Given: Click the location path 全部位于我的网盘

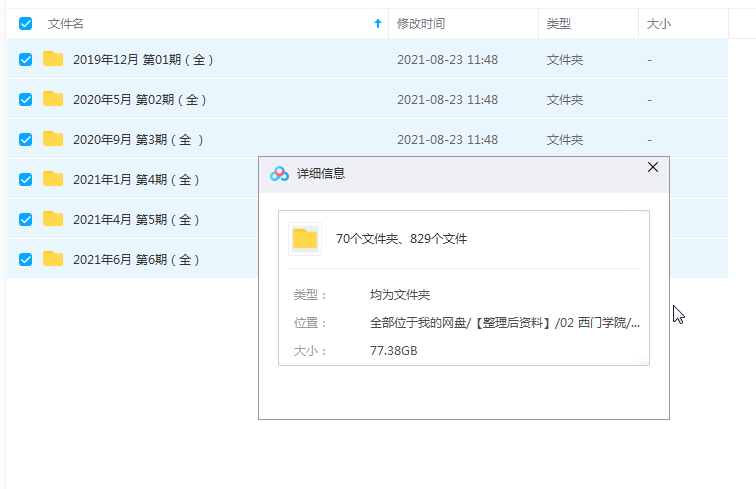Looking at the screenshot, I should coord(505,323).
